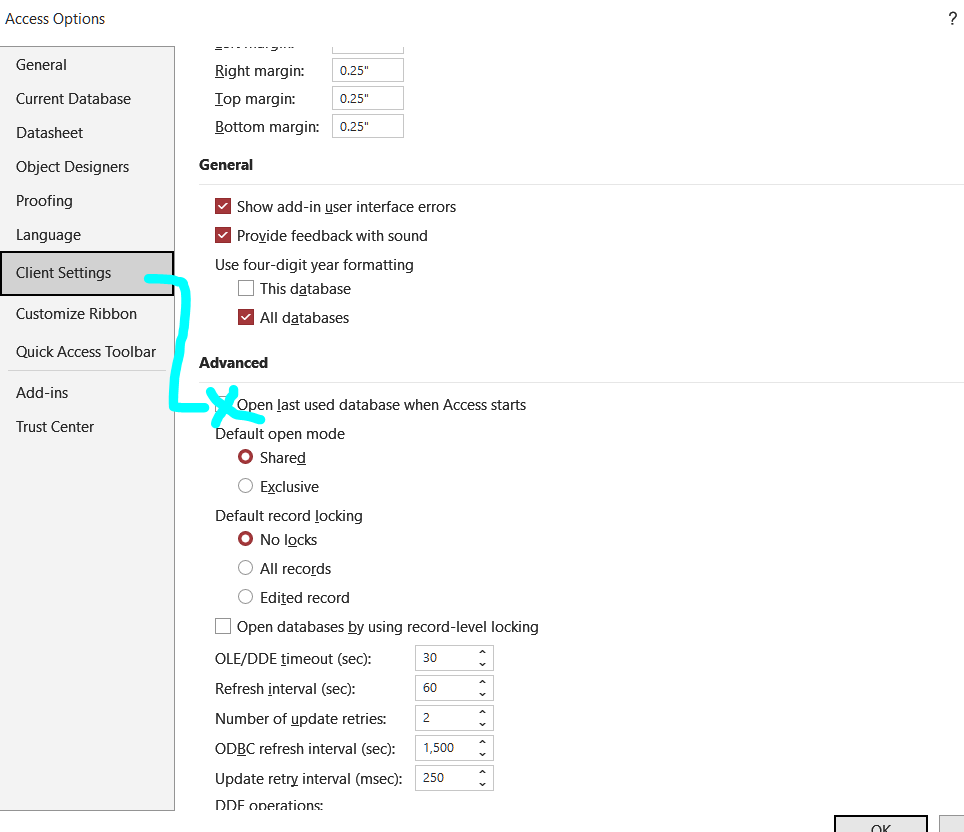Increase Update retry interval value
This screenshot has height=832, width=964.
pos(483,772)
